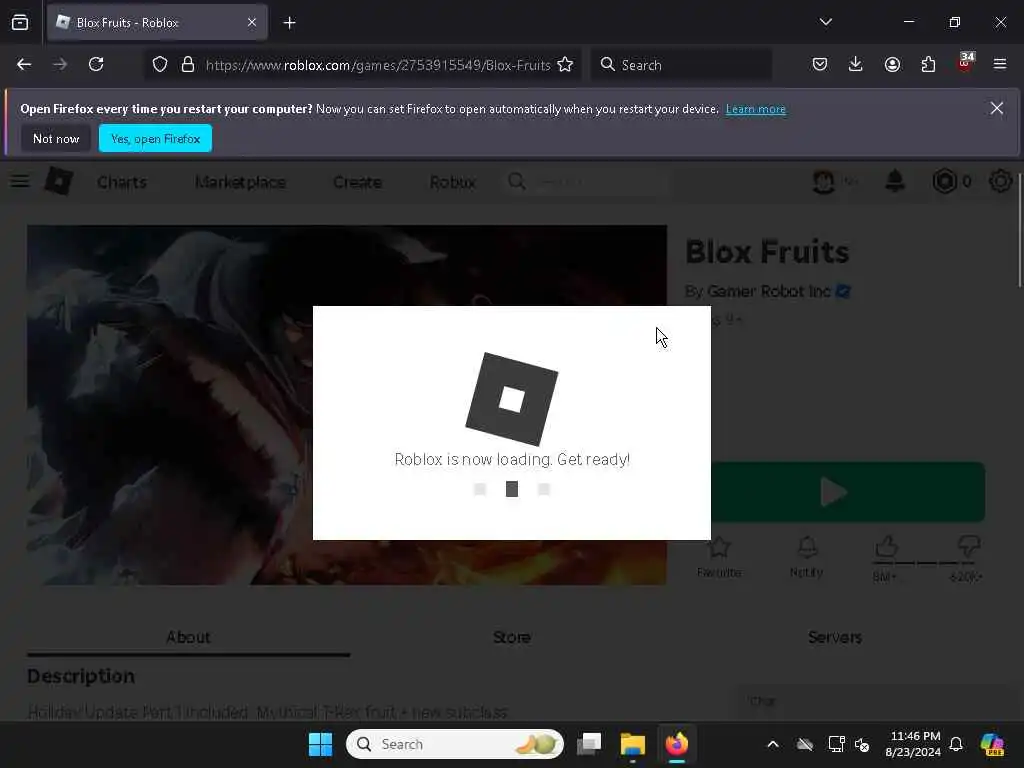Open the Roblox settings gear
The image size is (1024, 768).
point(1000,181)
